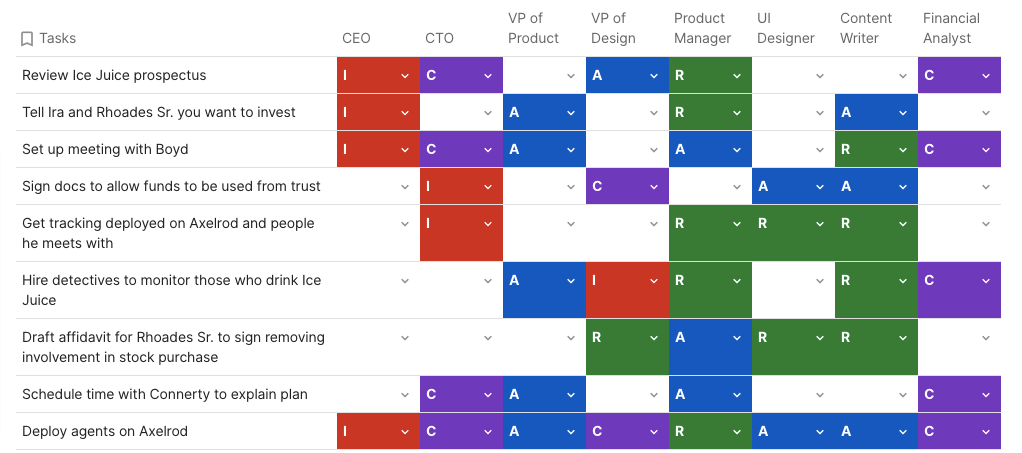
Task: Select task Schedule time with Connerty to explain plan
Action: [x=165, y=394]
